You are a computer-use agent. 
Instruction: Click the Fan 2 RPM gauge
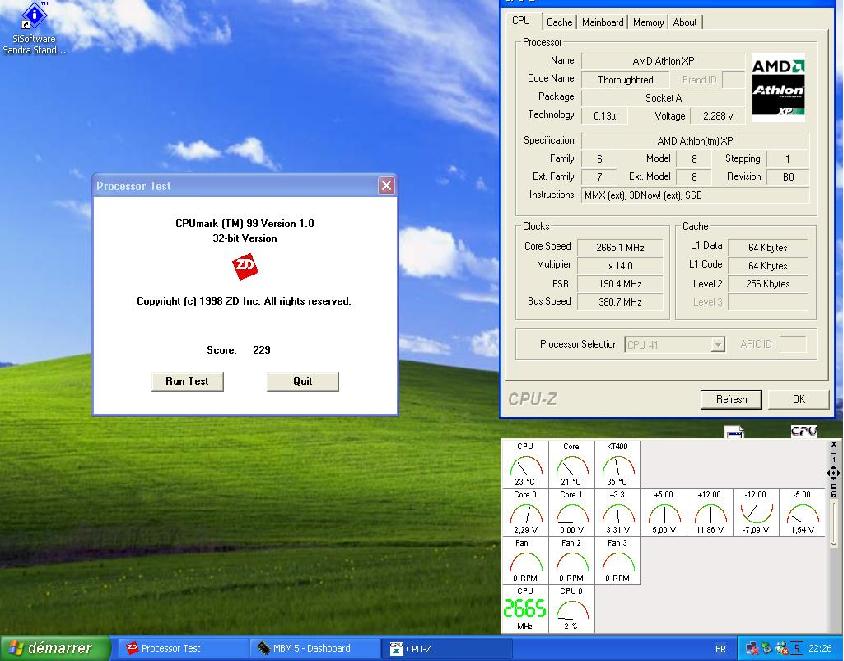tap(571, 560)
